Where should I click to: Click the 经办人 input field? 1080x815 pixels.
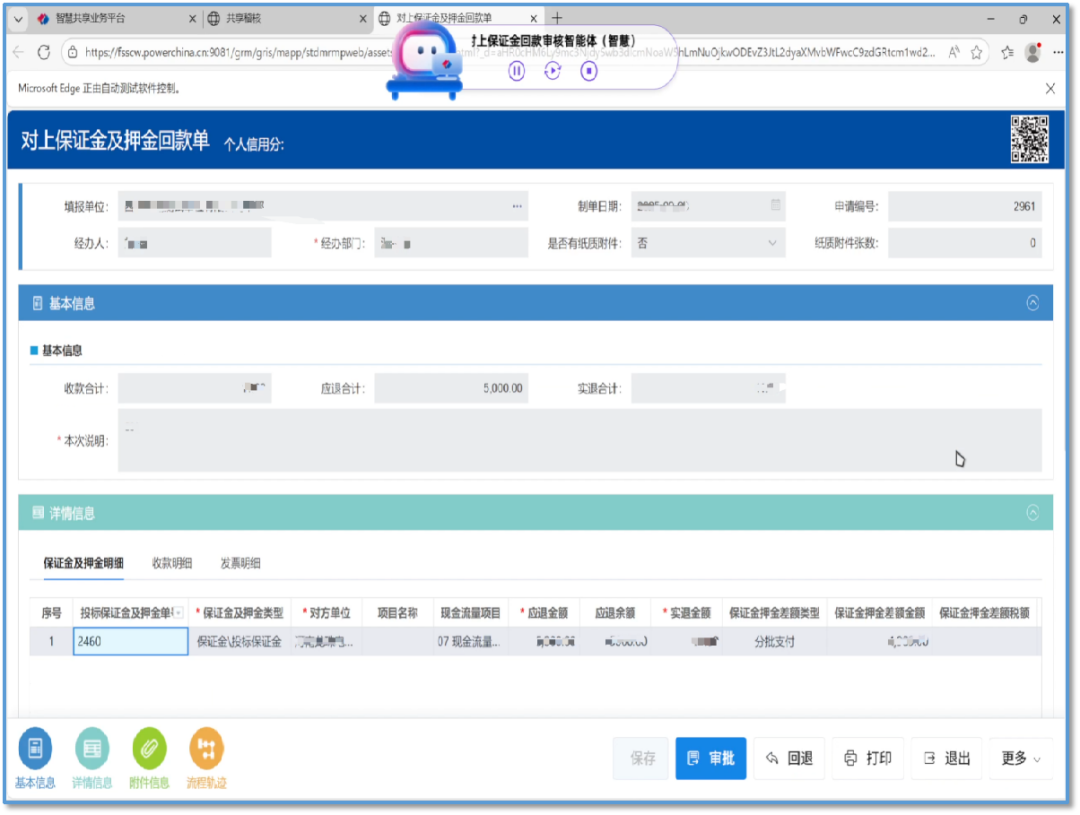pos(194,243)
